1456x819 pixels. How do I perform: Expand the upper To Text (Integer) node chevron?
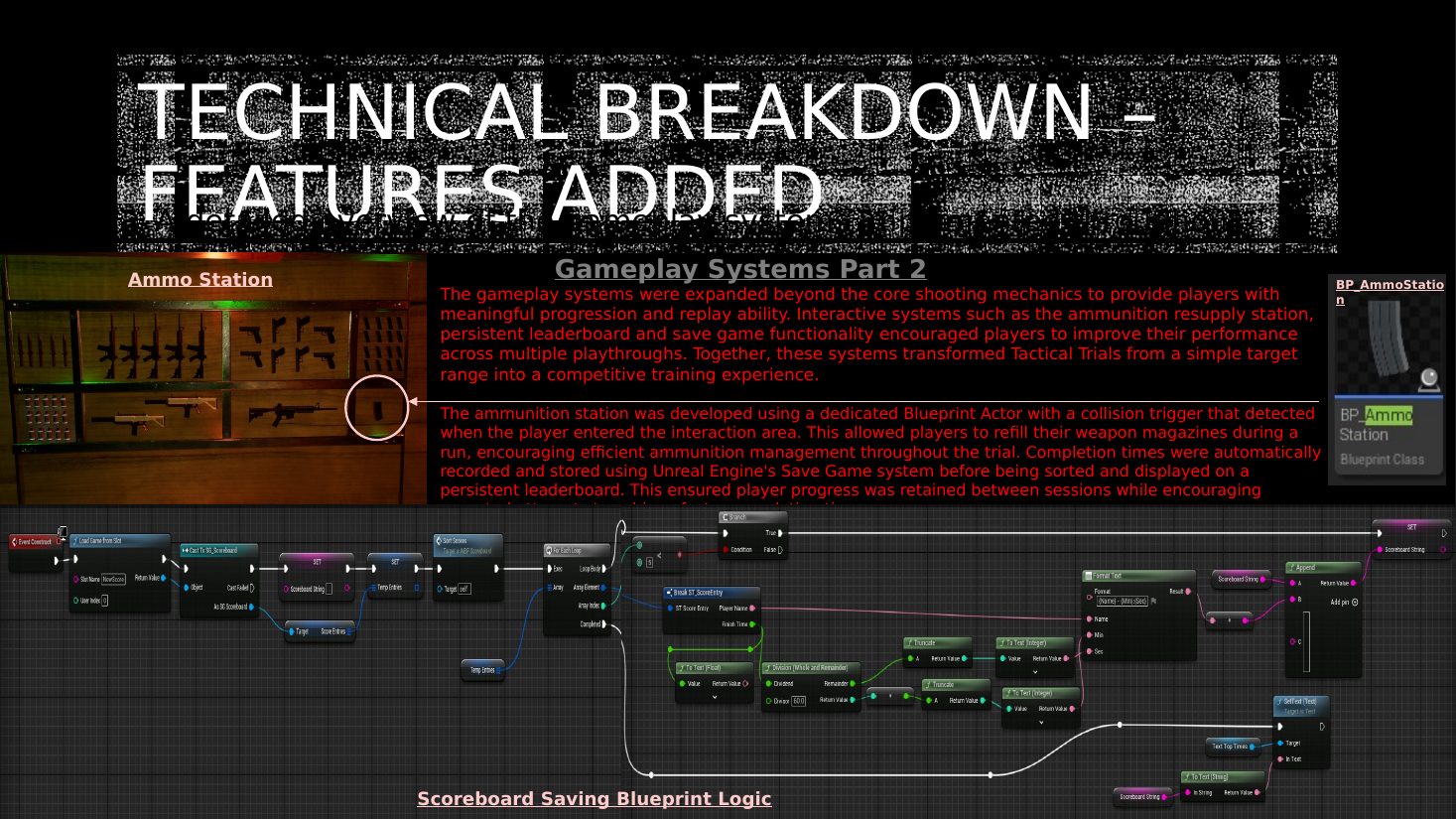[x=1034, y=672]
